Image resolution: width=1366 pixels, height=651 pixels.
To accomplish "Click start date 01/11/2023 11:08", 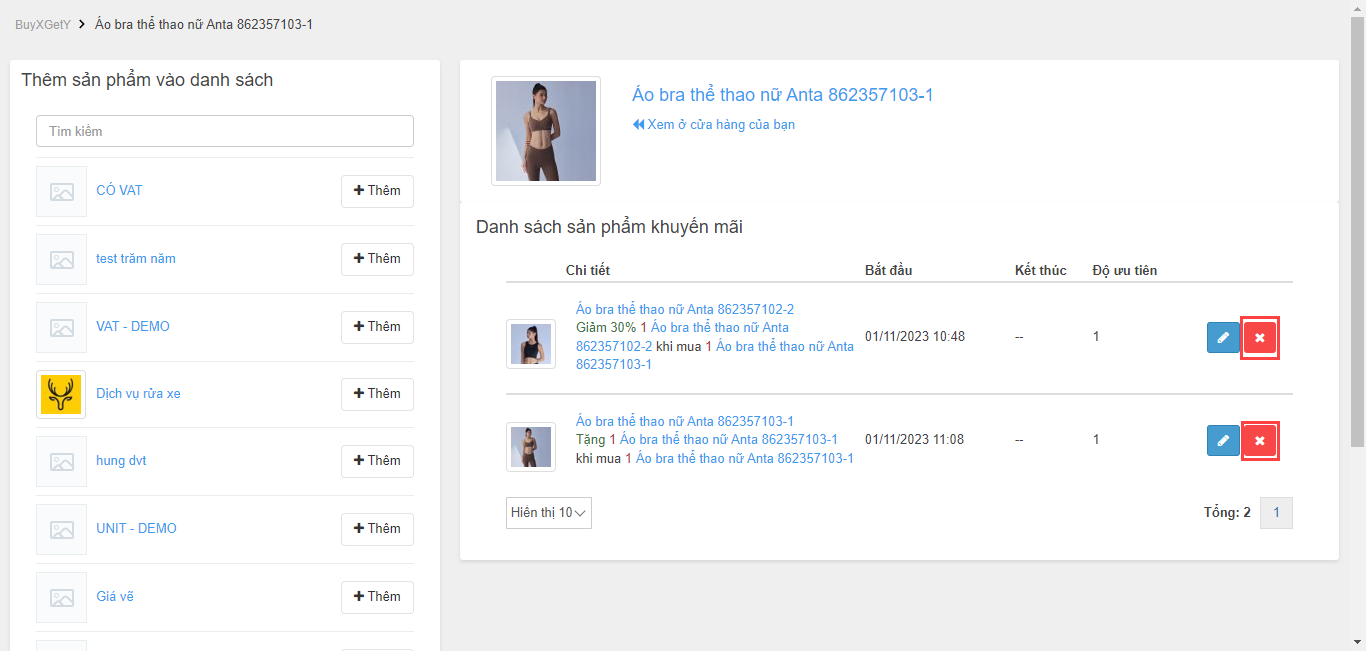I will tap(915, 439).
